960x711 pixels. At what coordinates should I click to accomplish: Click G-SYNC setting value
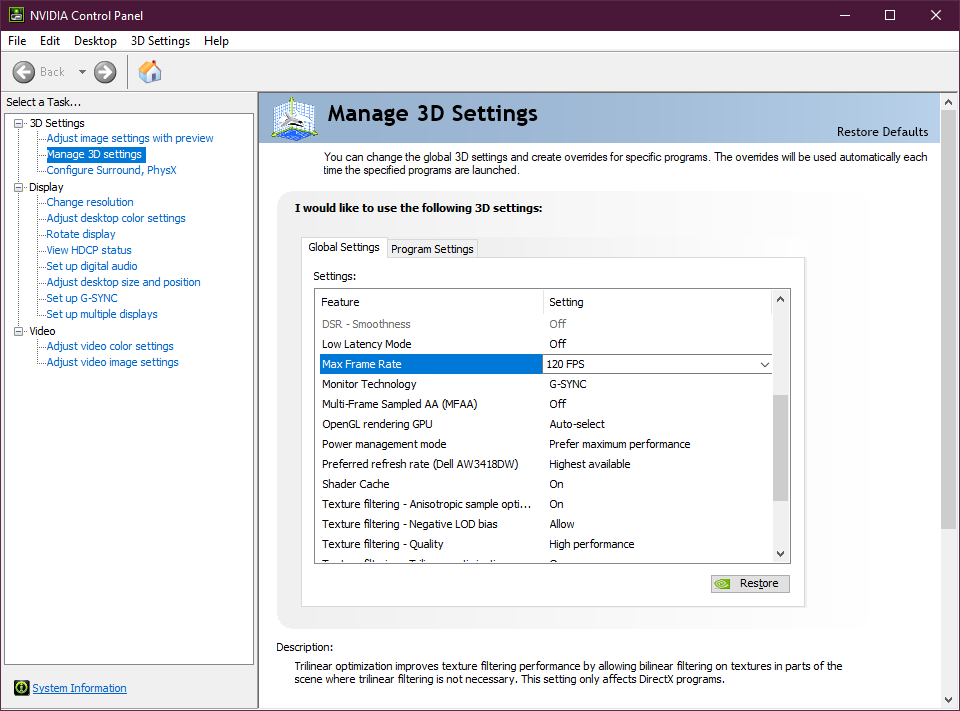[x=568, y=384]
